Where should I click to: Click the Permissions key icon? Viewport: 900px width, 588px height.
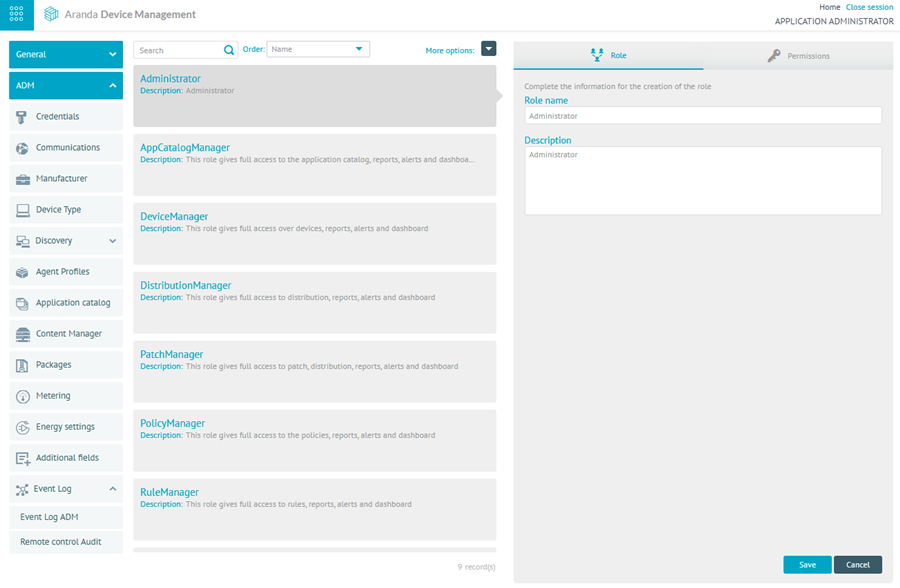pos(774,56)
